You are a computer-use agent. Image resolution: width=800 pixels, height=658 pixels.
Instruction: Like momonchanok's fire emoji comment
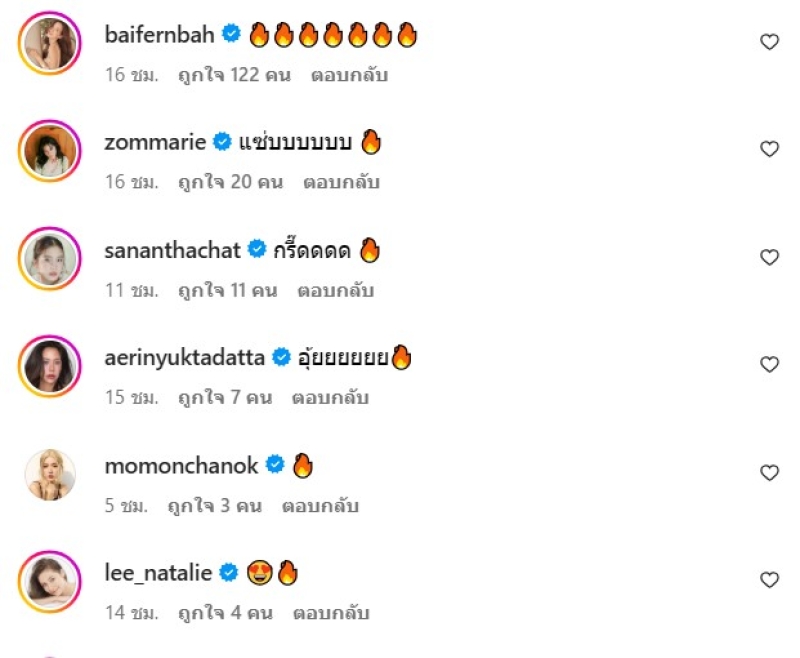(x=769, y=472)
